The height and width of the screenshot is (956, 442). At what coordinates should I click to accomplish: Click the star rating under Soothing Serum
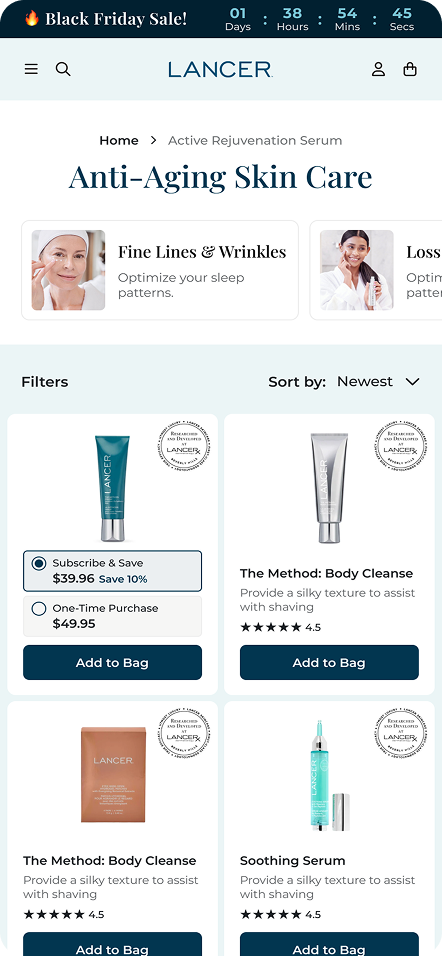[x=280, y=915]
